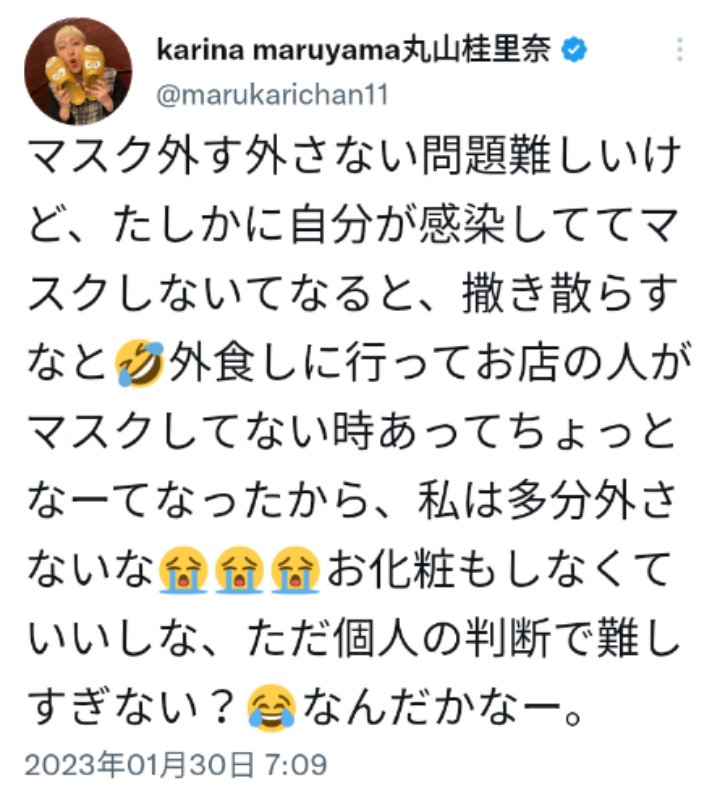Click the blue verified badge

coord(574,49)
